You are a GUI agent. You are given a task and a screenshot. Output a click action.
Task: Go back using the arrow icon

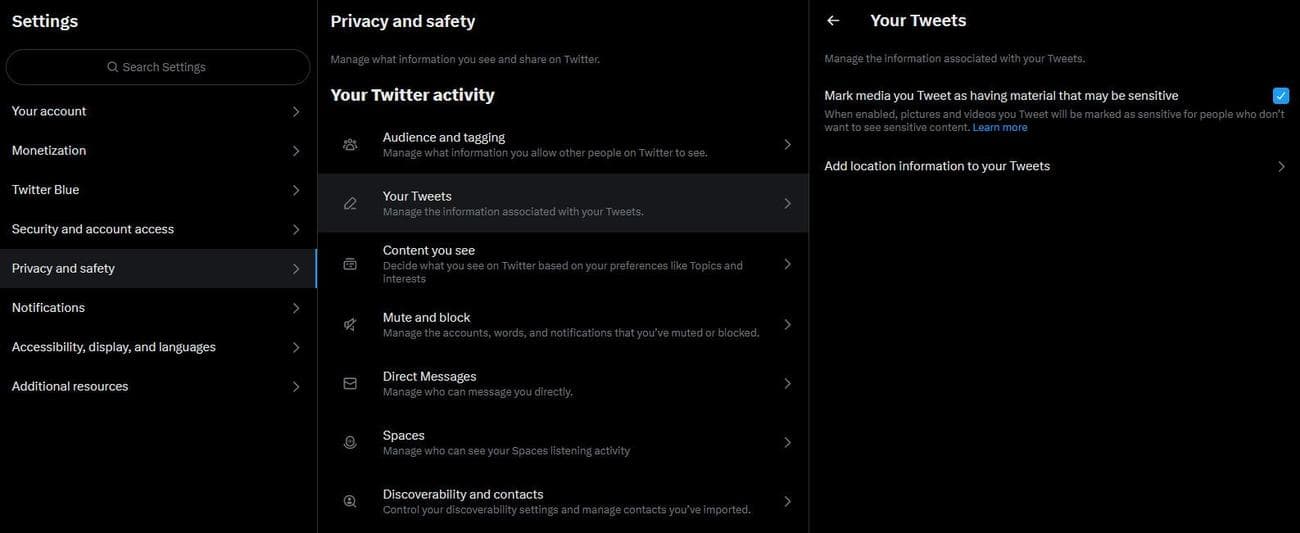pos(833,21)
